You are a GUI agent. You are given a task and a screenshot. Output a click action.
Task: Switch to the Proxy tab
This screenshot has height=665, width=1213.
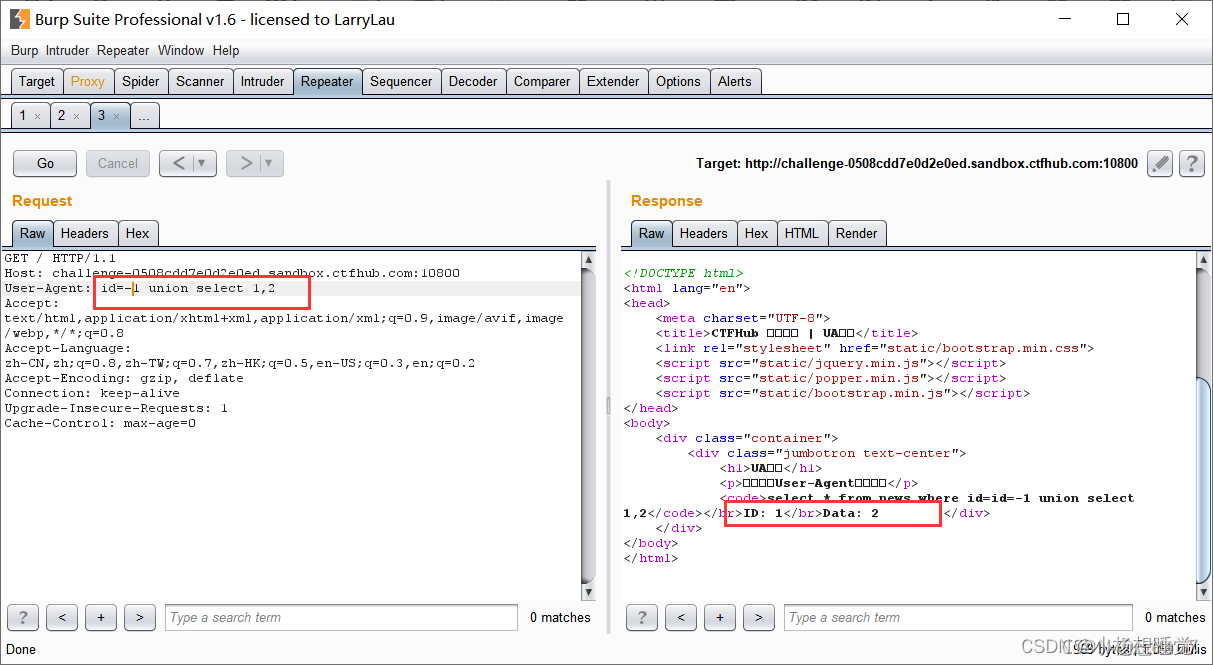tap(87, 81)
